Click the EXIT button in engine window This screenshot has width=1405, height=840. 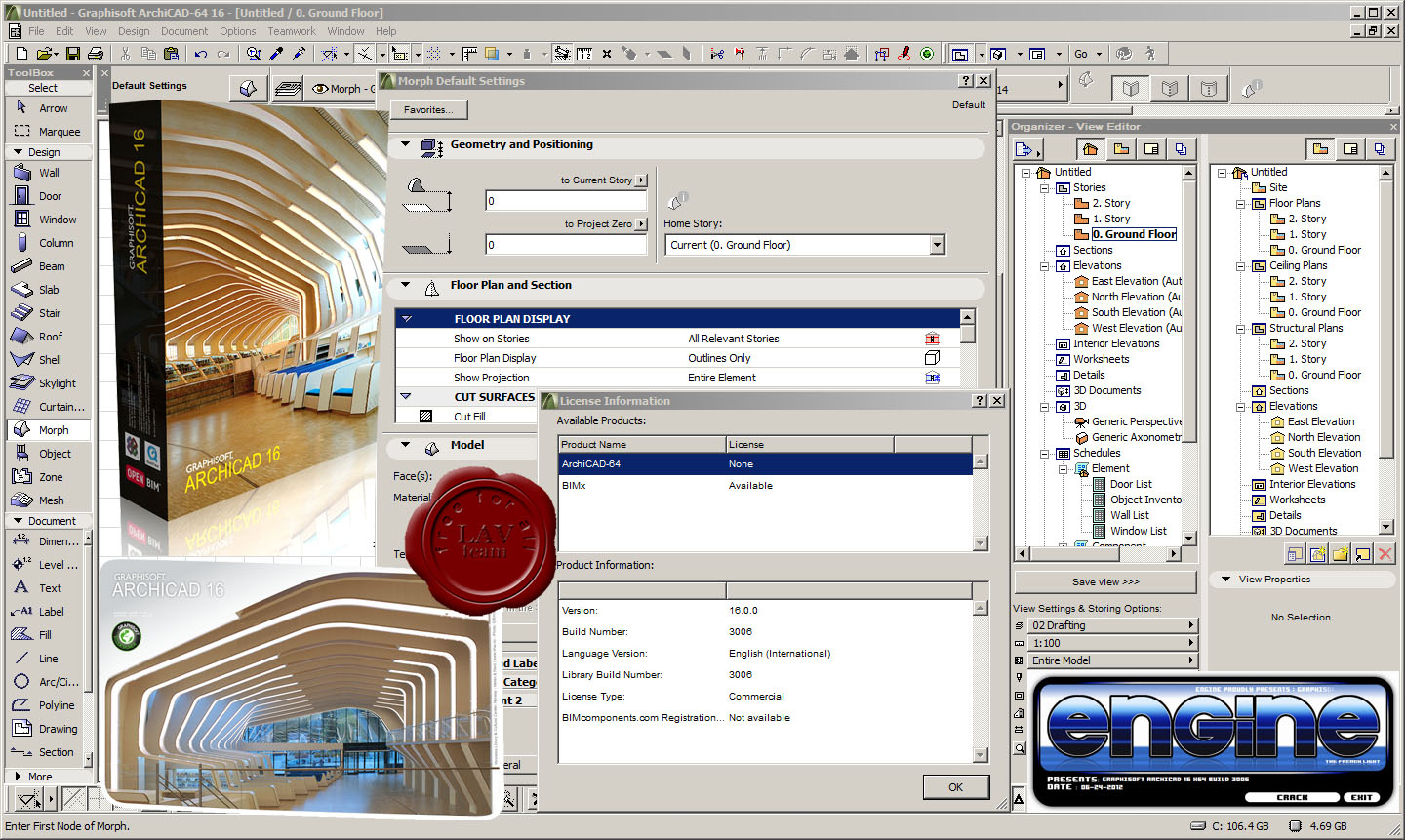(1362, 797)
